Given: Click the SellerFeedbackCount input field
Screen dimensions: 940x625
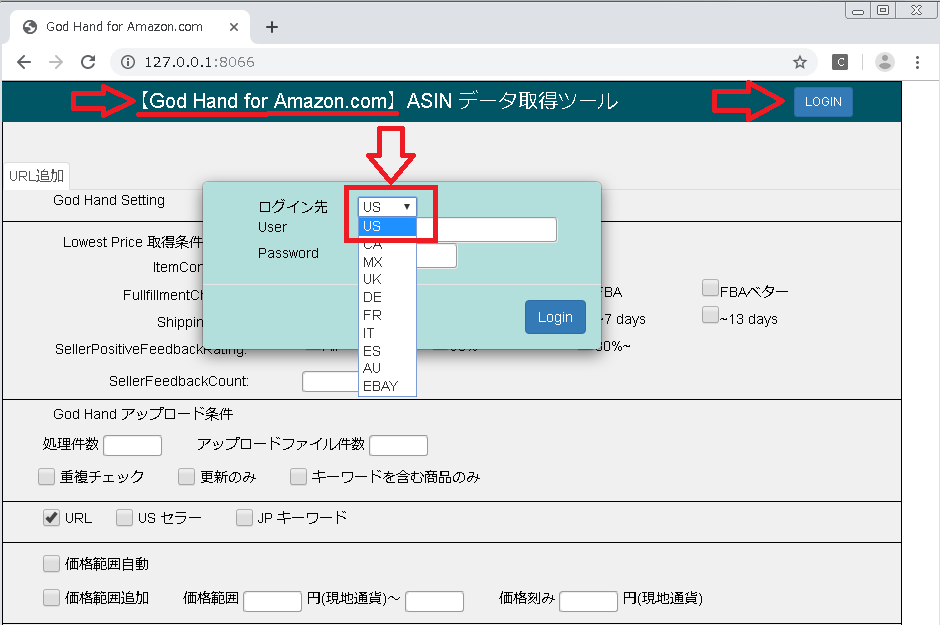Looking at the screenshot, I should (x=330, y=382).
